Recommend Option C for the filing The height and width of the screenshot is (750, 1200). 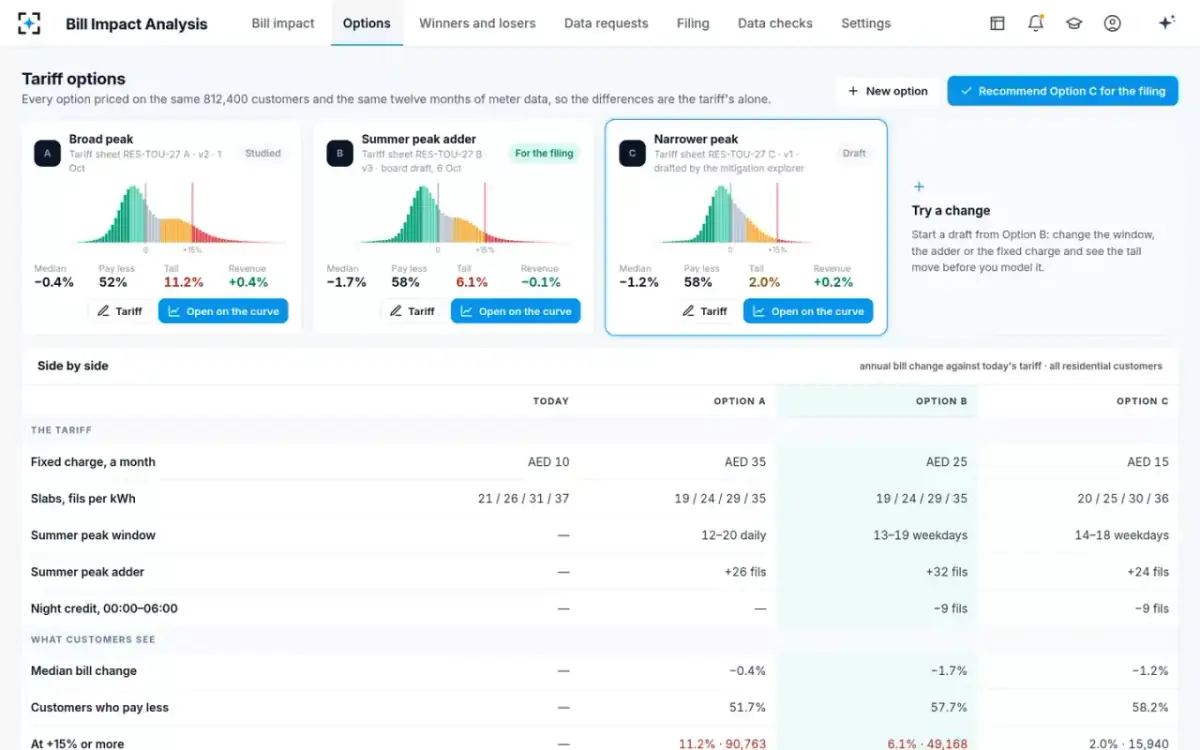tap(1063, 91)
